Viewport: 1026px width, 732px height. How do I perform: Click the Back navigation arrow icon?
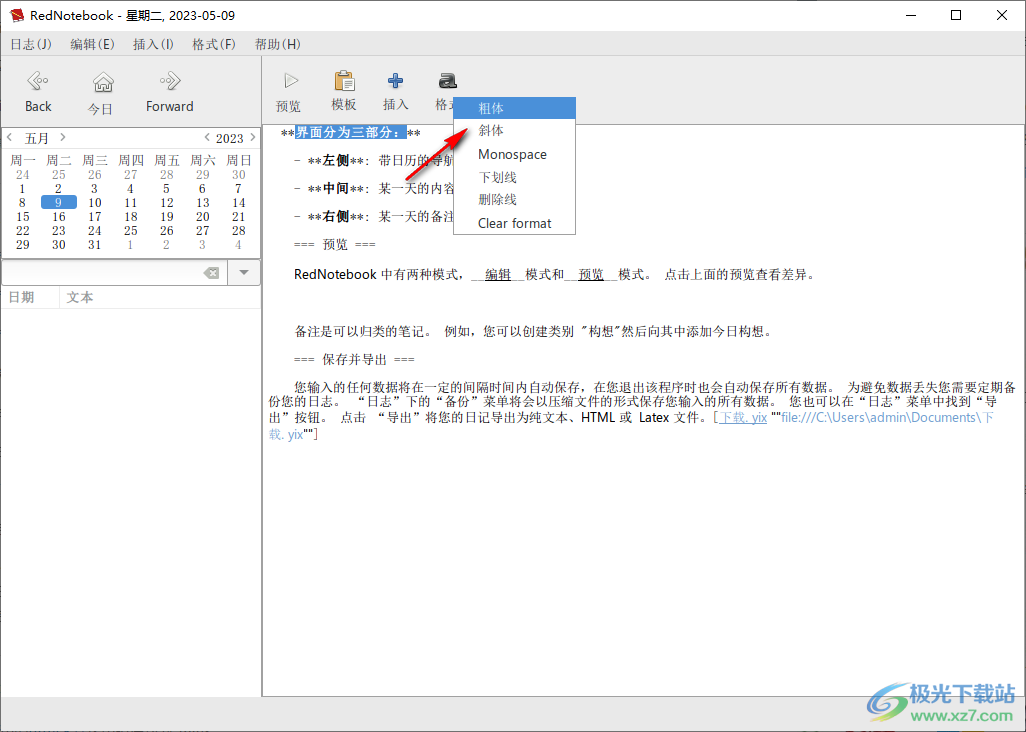[x=37, y=81]
